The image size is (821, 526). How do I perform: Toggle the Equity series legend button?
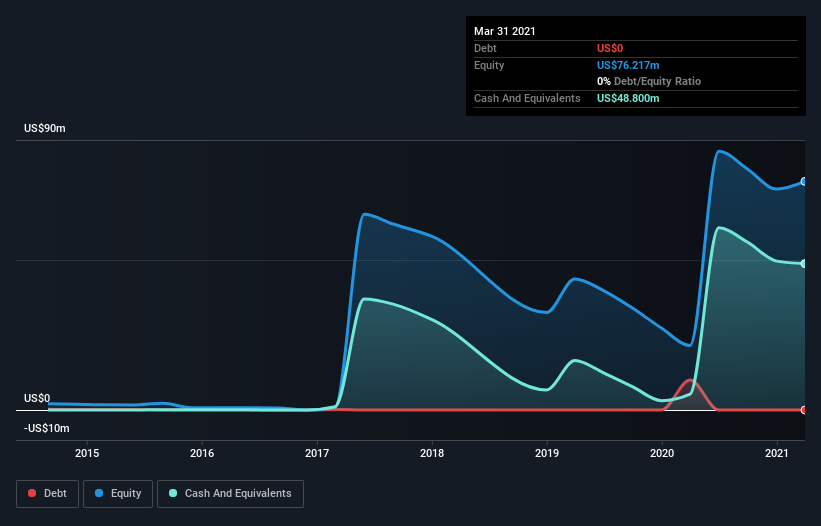tap(118, 494)
